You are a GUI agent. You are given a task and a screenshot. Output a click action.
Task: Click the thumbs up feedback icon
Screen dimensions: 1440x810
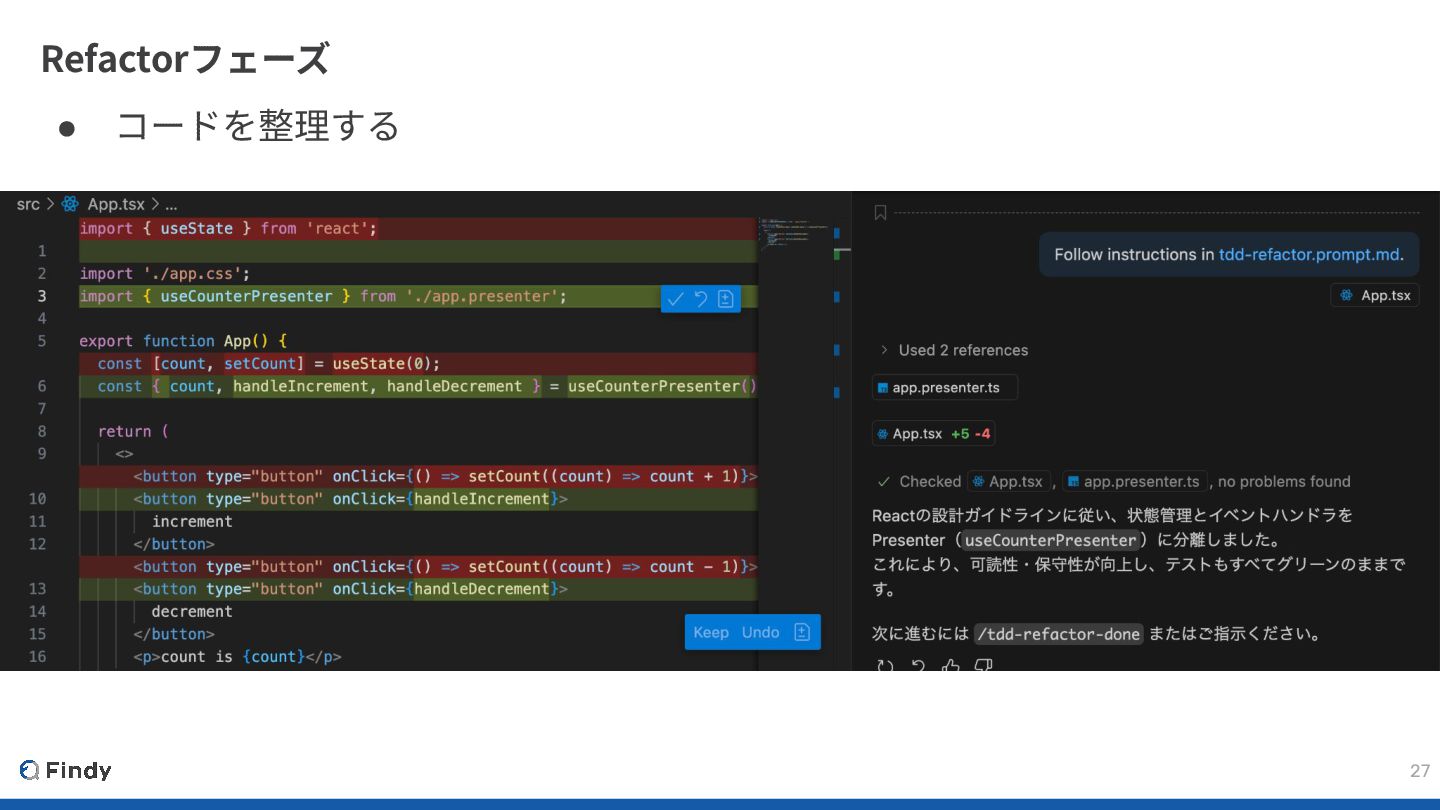(951, 664)
